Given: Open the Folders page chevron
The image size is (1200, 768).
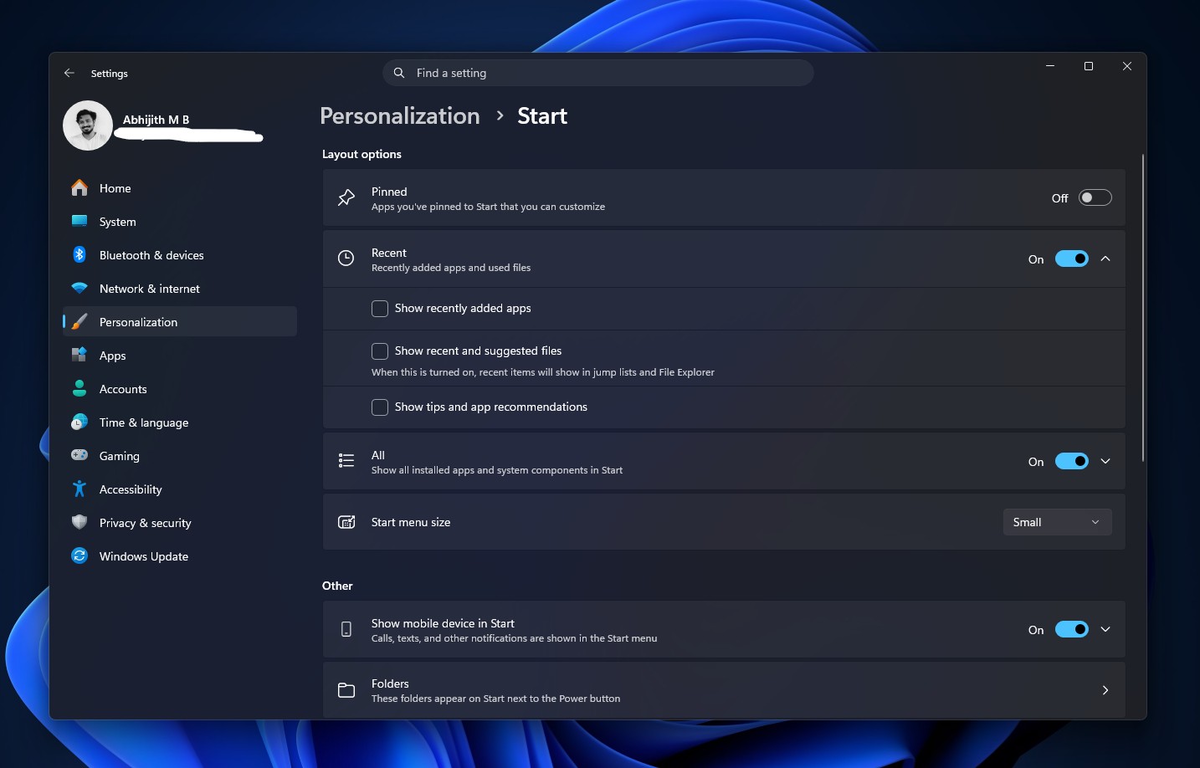Looking at the screenshot, I should tap(1105, 690).
